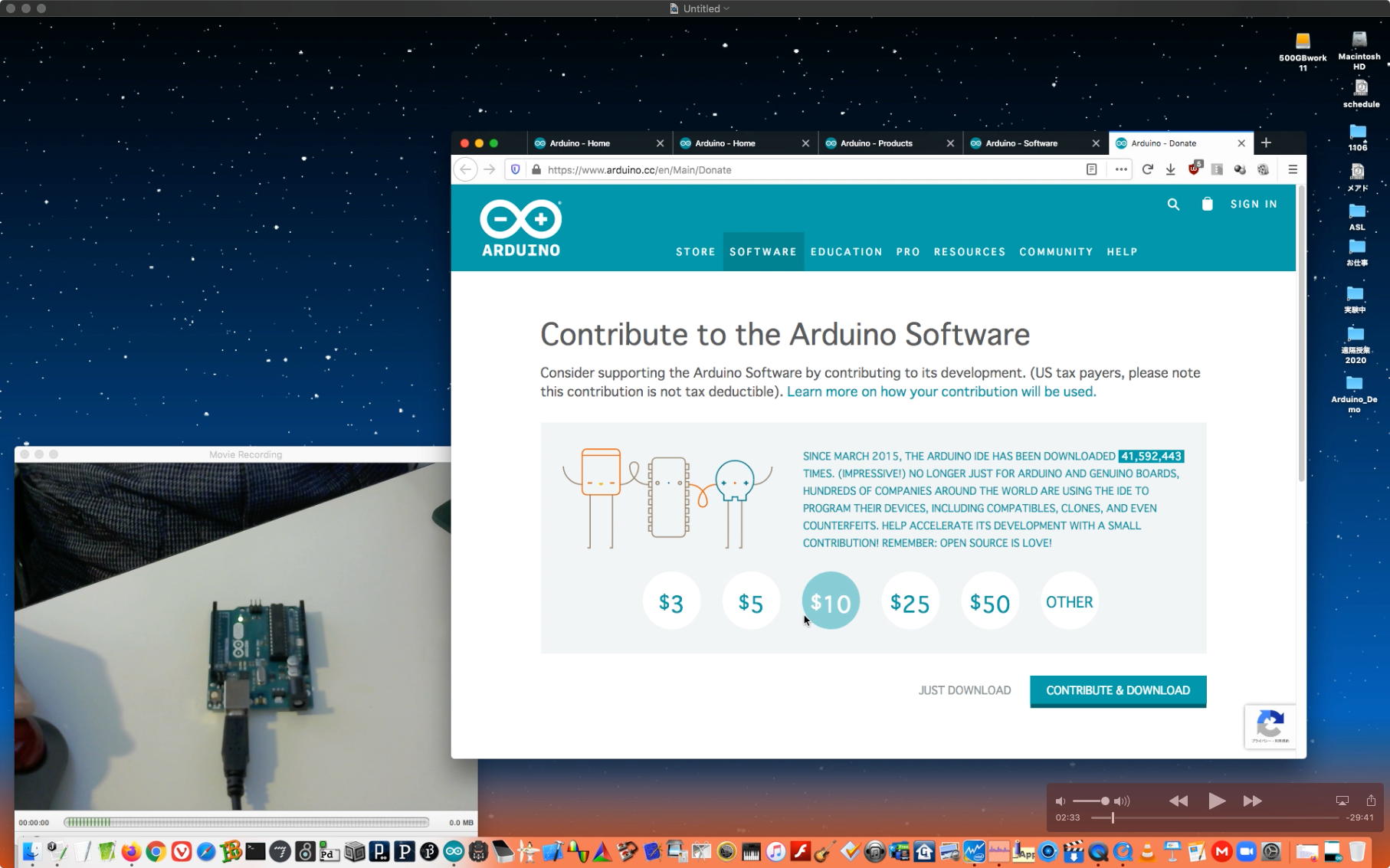Close the Arduino - Donate tab
This screenshot has height=868, width=1390.
coord(1241,143)
